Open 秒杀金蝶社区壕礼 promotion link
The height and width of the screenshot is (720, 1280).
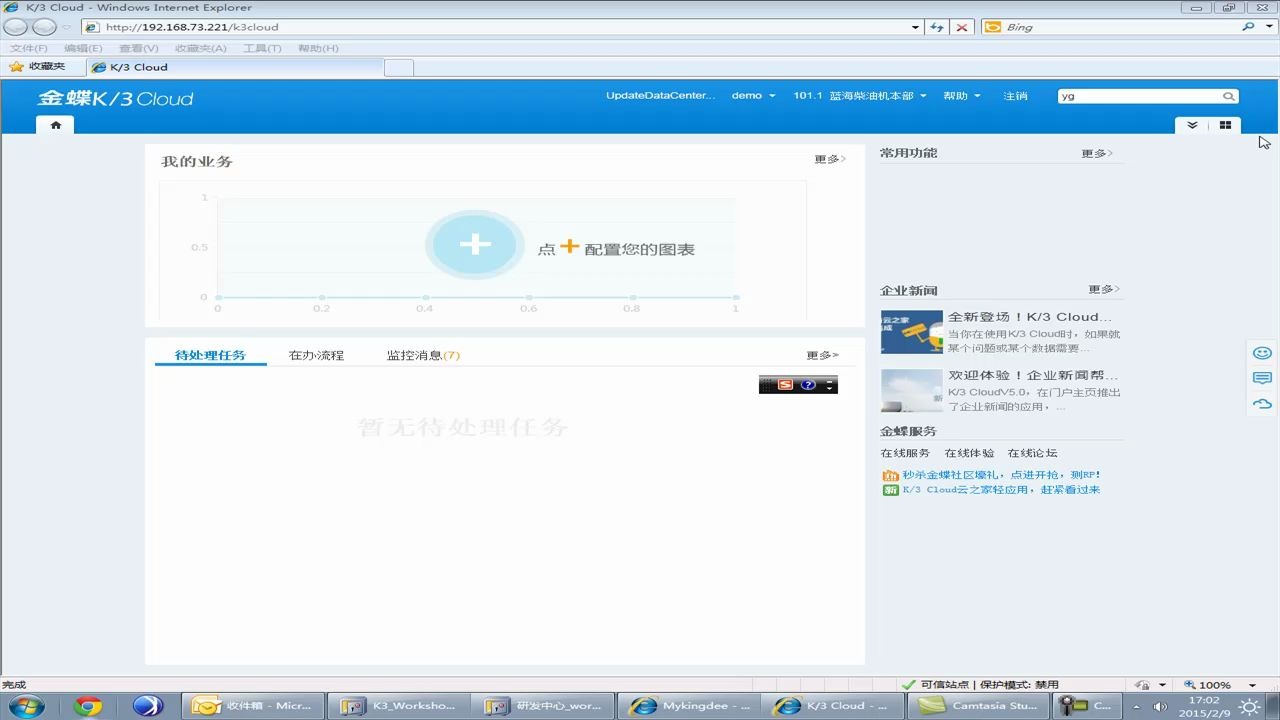click(1001, 475)
